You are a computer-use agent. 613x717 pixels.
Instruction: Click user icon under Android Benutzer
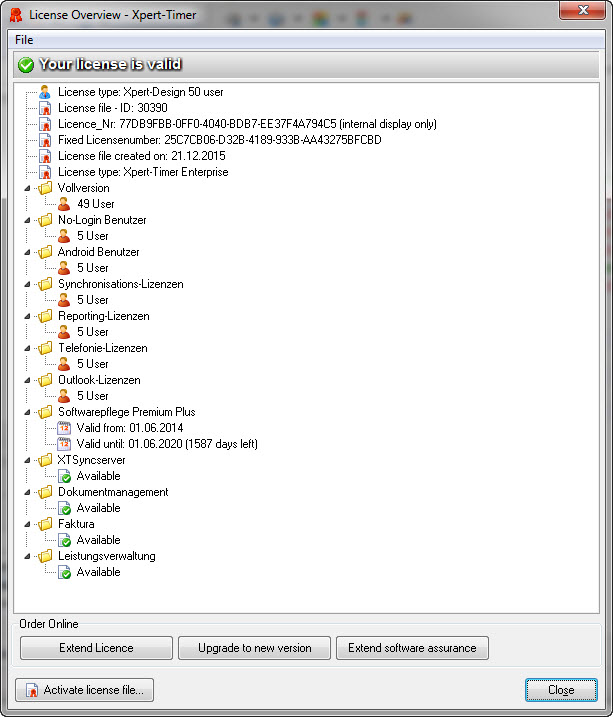(64, 268)
